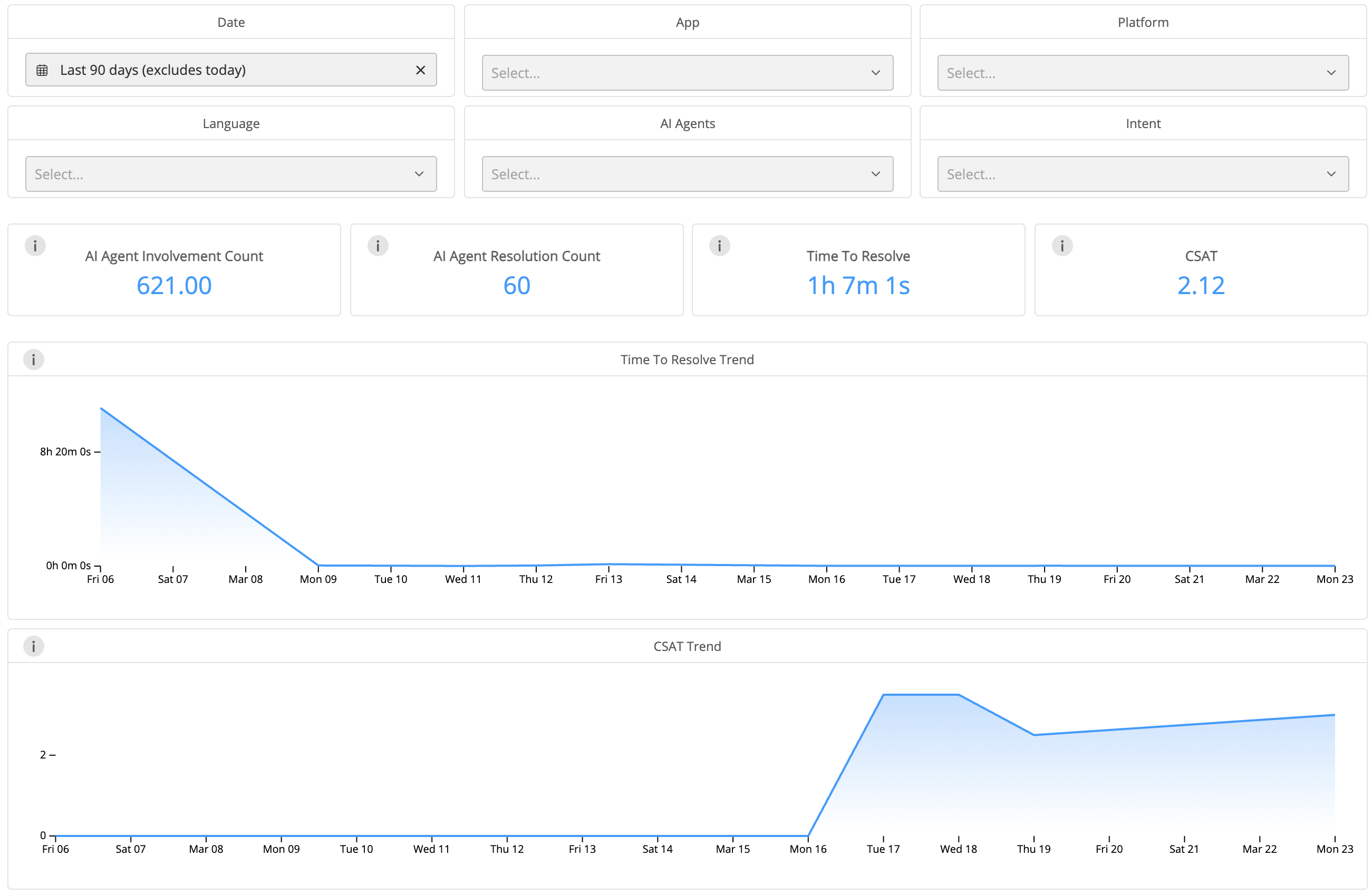Click Tue 17 data point in CSAT Trend
This screenshot has height=895, width=1372.
[883, 695]
